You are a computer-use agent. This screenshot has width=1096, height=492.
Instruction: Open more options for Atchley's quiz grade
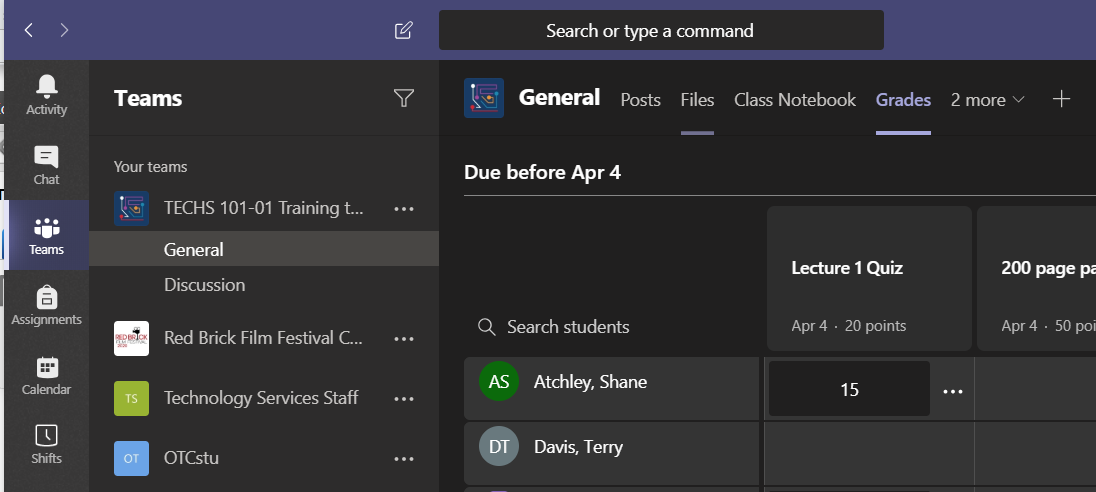[953, 391]
